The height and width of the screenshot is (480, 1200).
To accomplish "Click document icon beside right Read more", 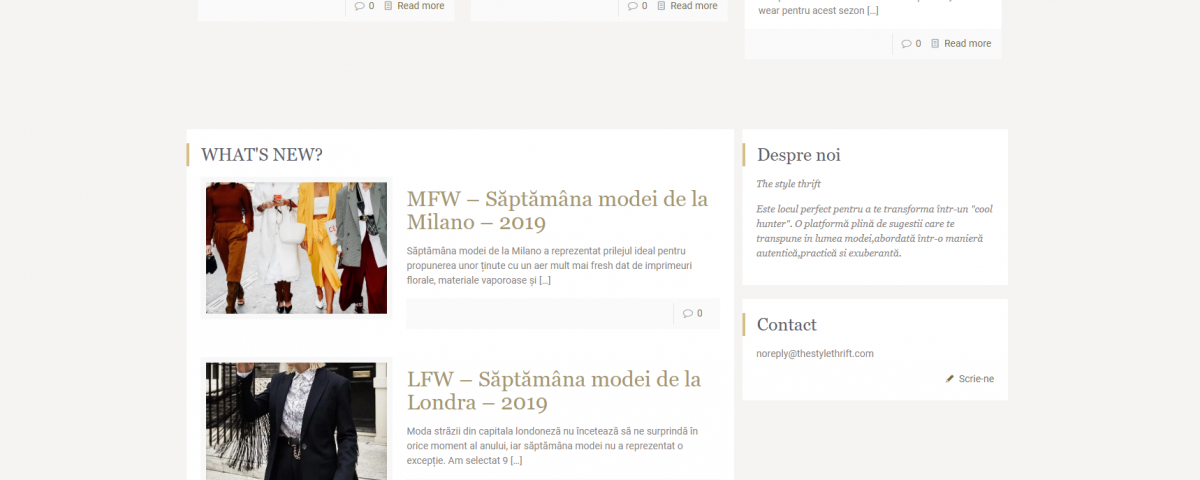I will click(935, 44).
